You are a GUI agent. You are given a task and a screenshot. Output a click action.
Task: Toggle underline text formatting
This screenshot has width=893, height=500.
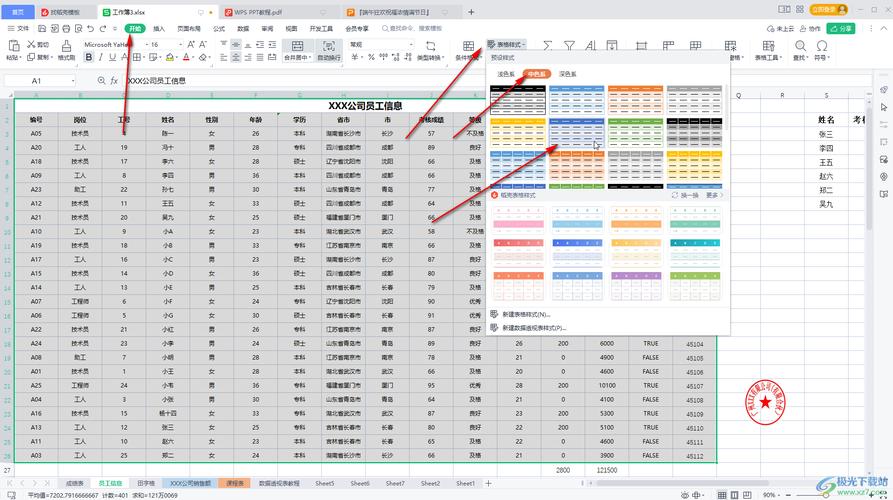pos(114,58)
